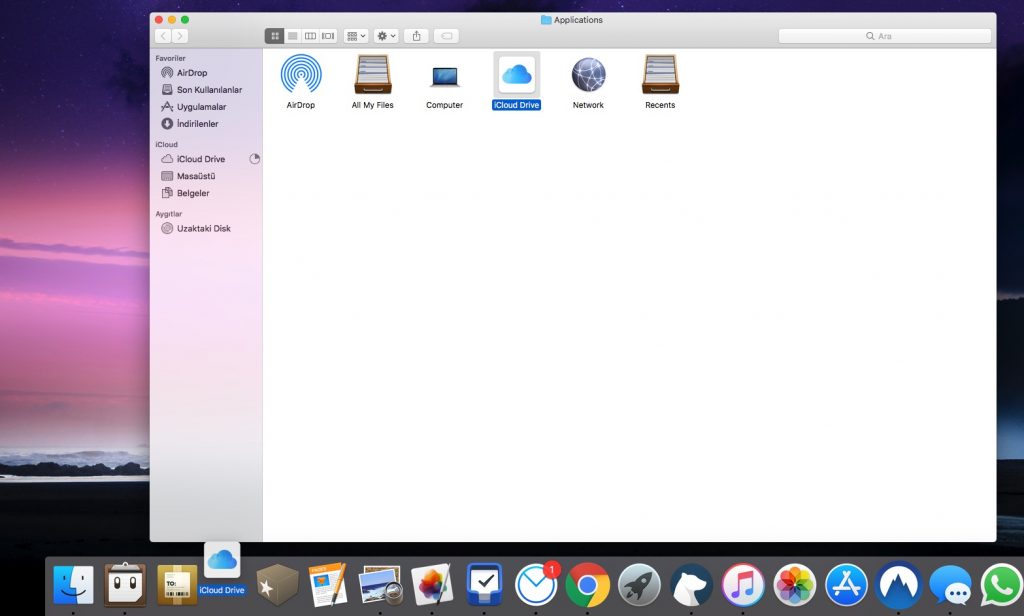Image resolution: width=1024 pixels, height=616 pixels.
Task: Switch to list view mode
Action: click(292, 36)
